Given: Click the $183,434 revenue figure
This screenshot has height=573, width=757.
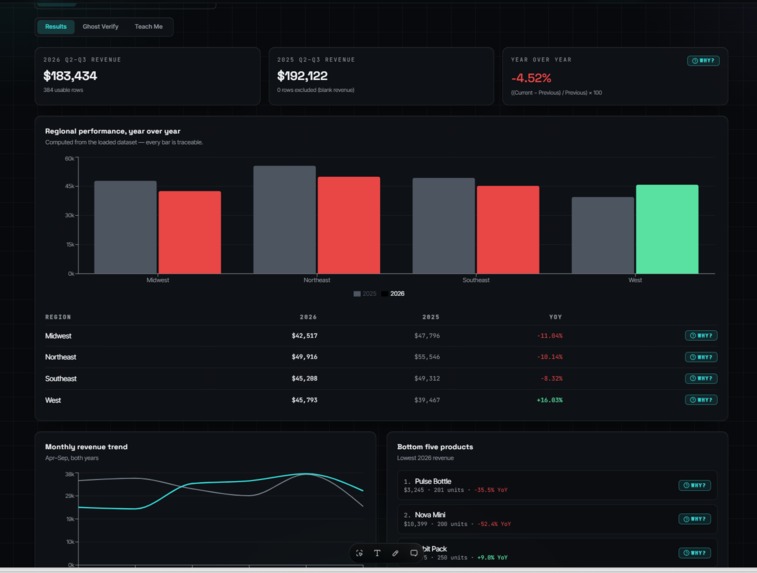Looking at the screenshot, I should tap(70, 76).
